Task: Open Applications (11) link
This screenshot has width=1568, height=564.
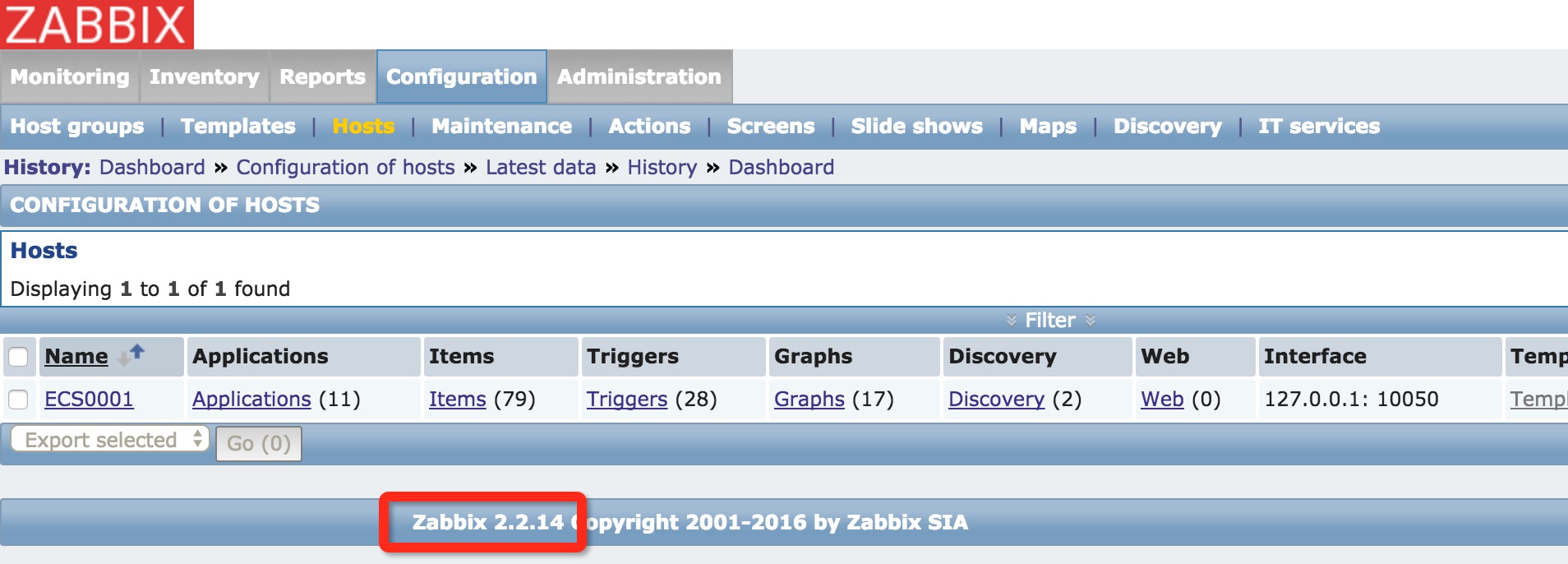Action: pos(251,399)
